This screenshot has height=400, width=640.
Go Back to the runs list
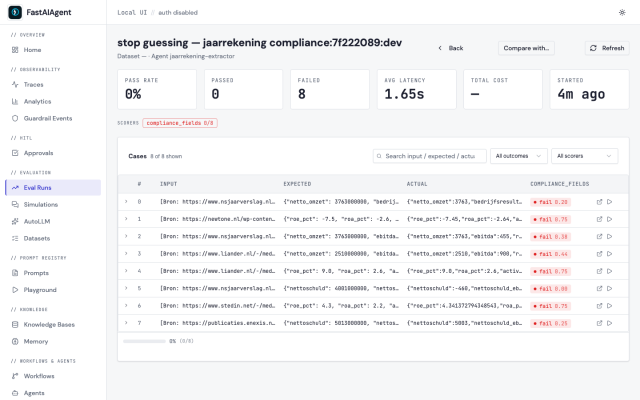(x=451, y=48)
